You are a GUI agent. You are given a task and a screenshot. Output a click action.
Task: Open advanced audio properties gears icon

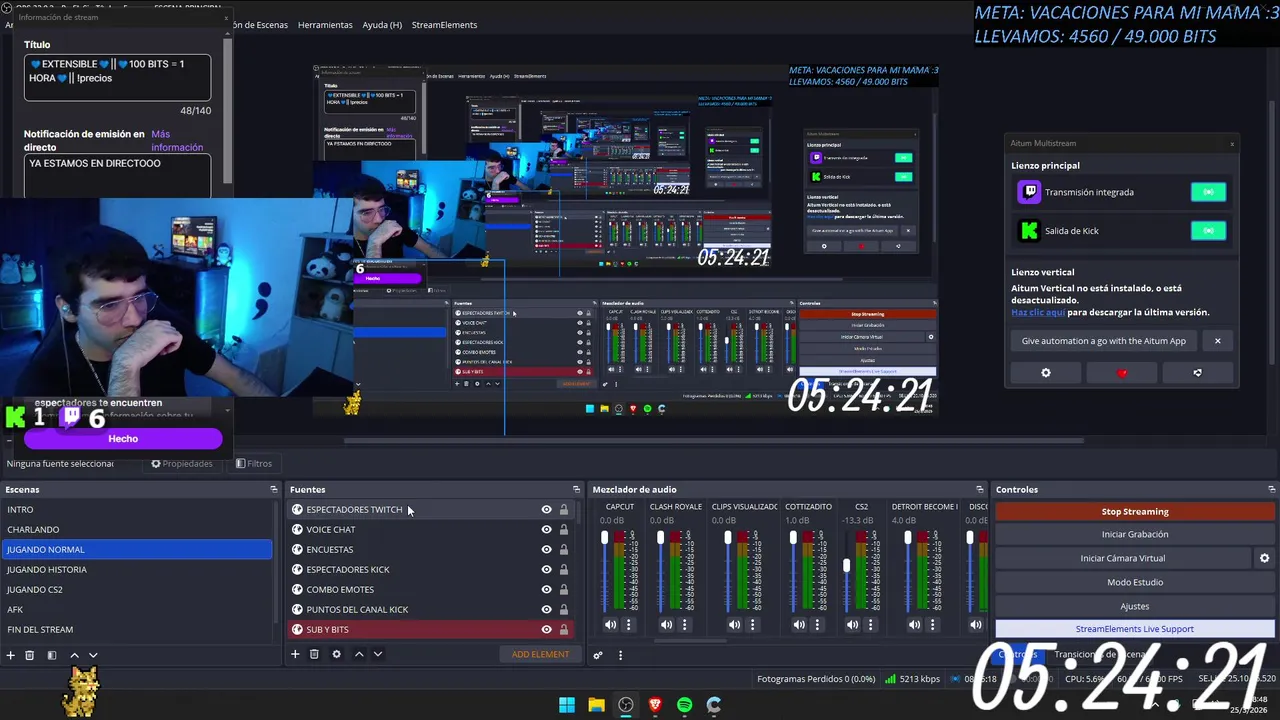coord(598,655)
